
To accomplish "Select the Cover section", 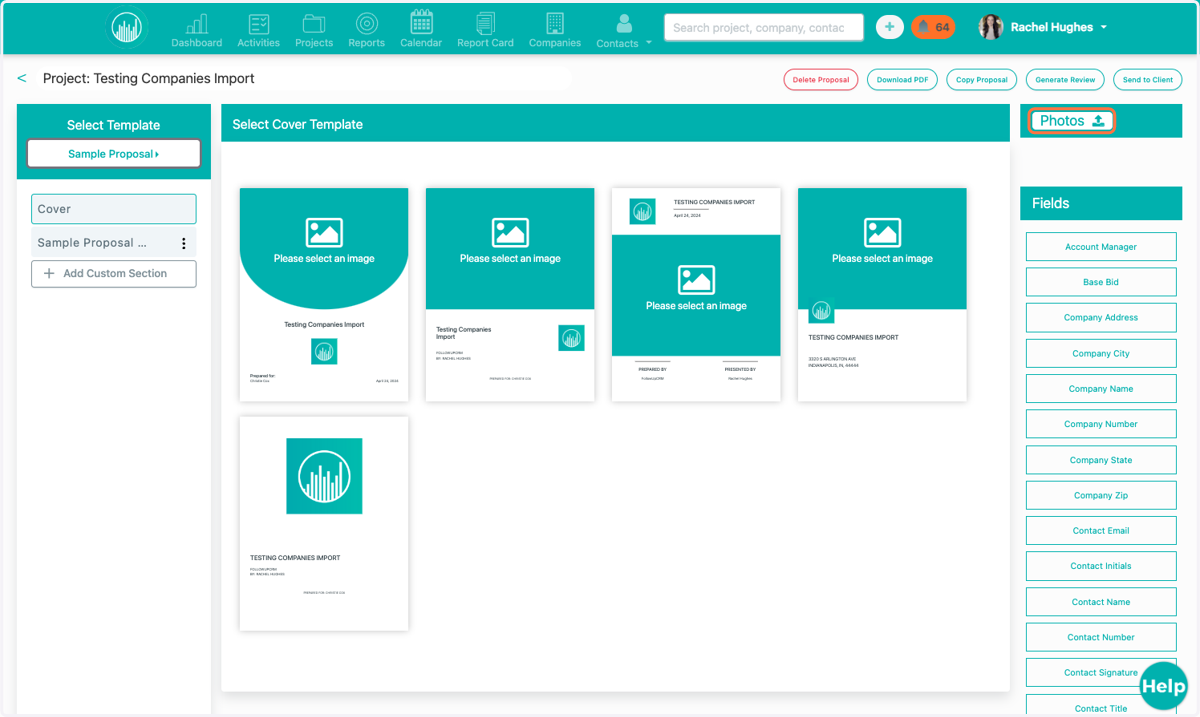I will (x=114, y=209).
